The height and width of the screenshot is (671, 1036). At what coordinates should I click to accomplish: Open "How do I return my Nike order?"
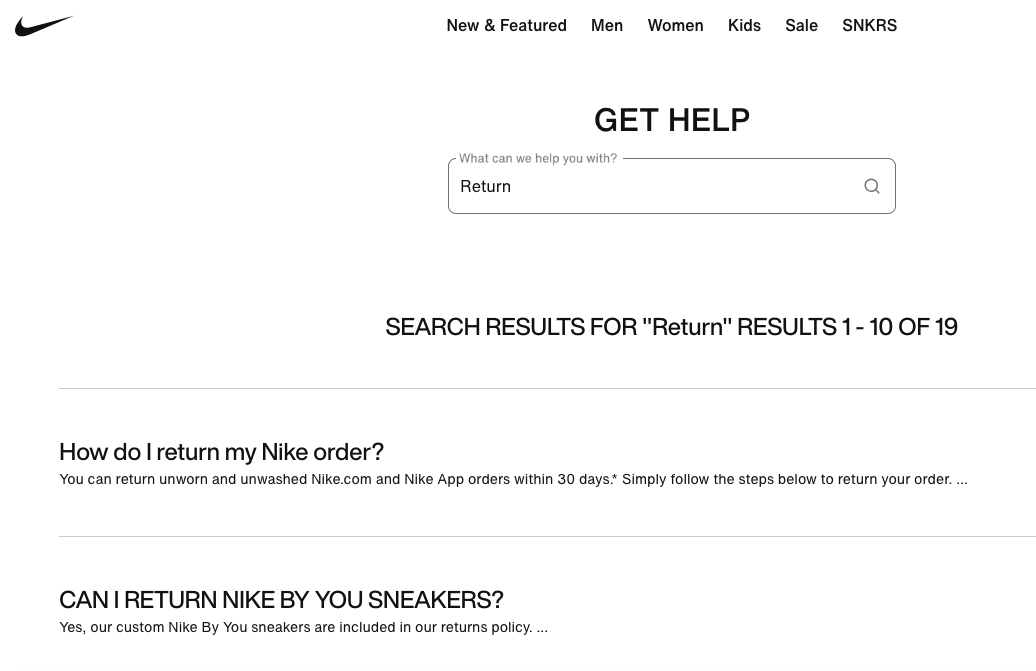click(221, 452)
